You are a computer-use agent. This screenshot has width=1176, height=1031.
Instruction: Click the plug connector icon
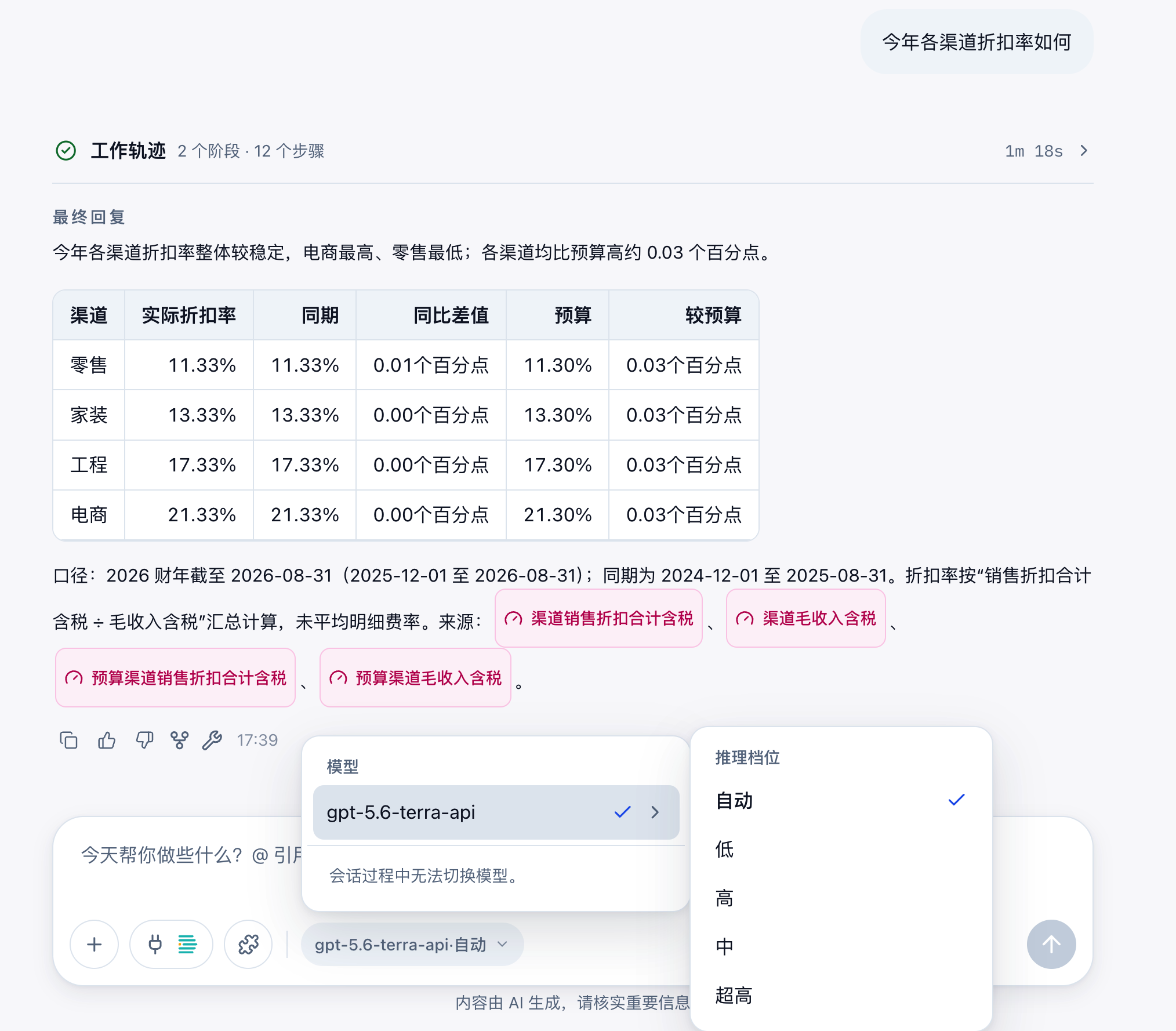click(155, 945)
